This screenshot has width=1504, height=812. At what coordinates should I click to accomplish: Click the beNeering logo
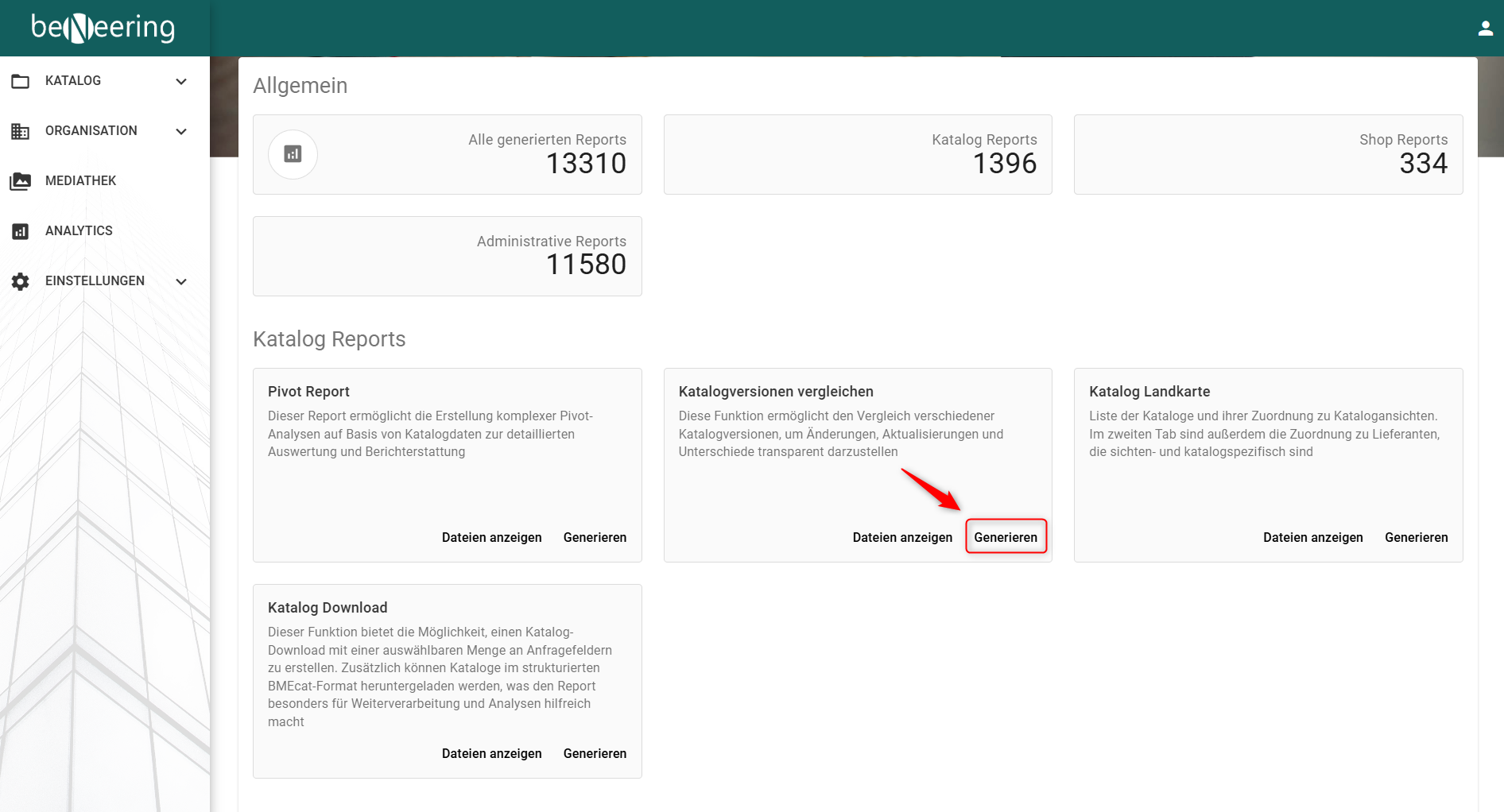point(103,28)
